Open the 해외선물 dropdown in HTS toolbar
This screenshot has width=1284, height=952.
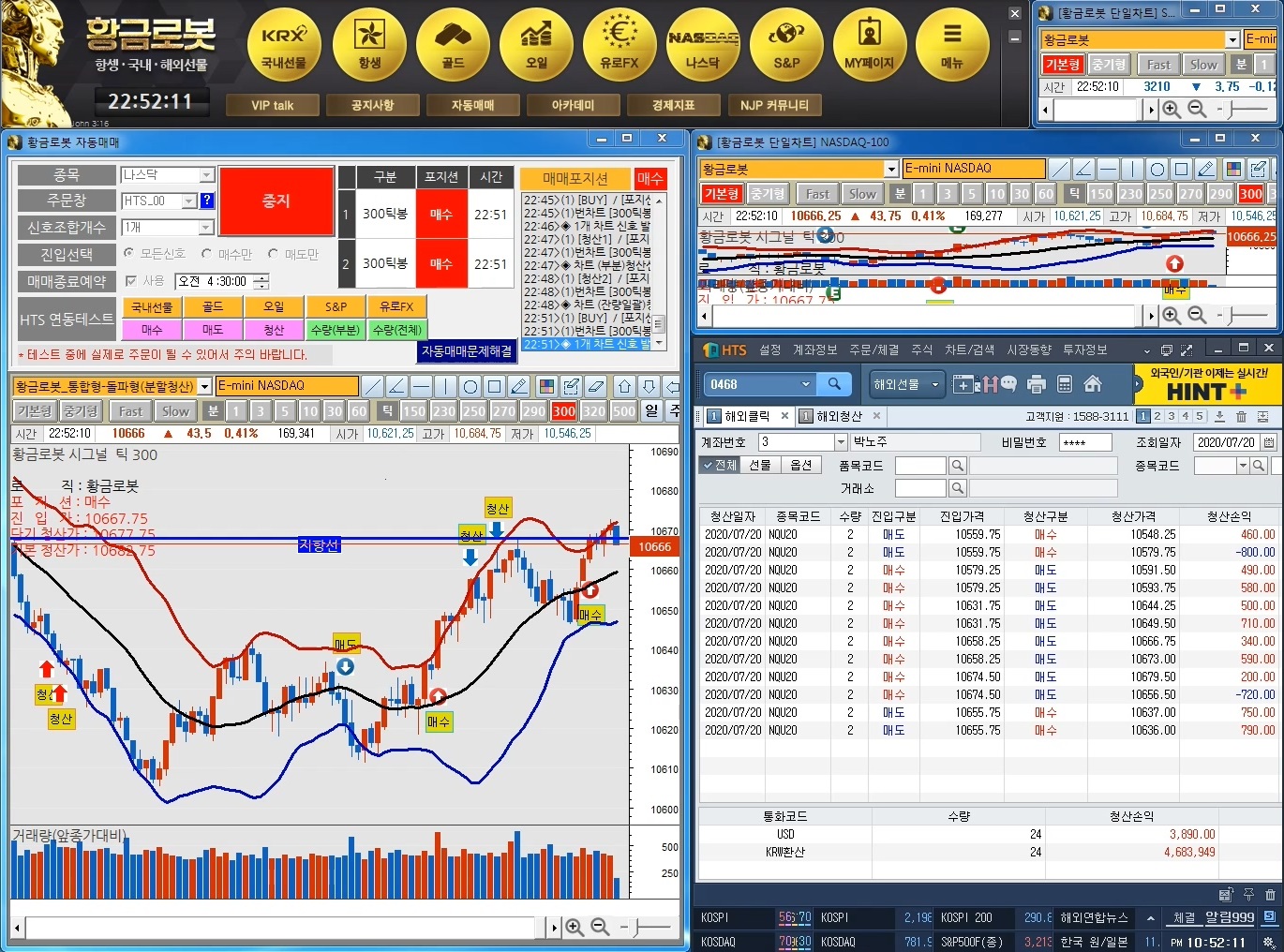[x=906, y=384]
